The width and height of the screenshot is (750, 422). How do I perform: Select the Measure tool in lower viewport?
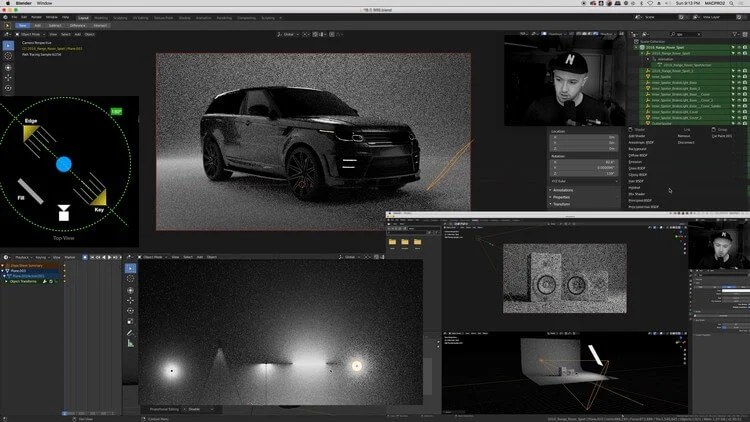130,344
